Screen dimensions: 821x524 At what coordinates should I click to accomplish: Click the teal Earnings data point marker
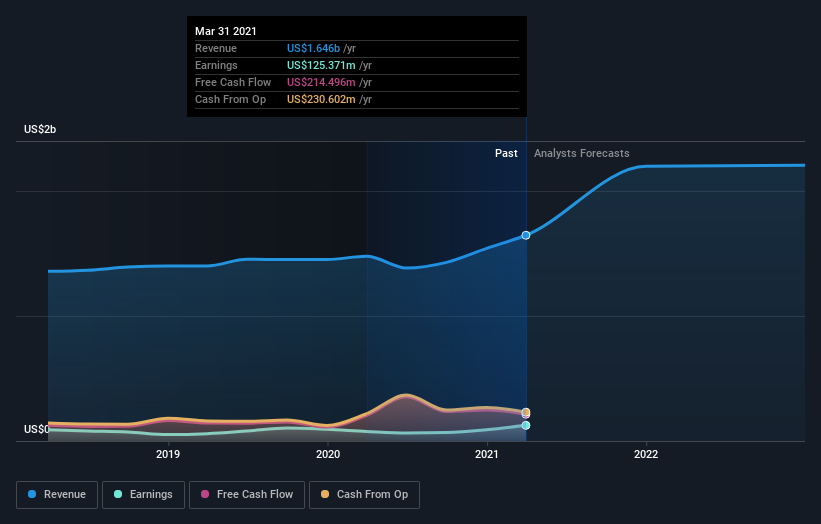click(x=526, y=426)
